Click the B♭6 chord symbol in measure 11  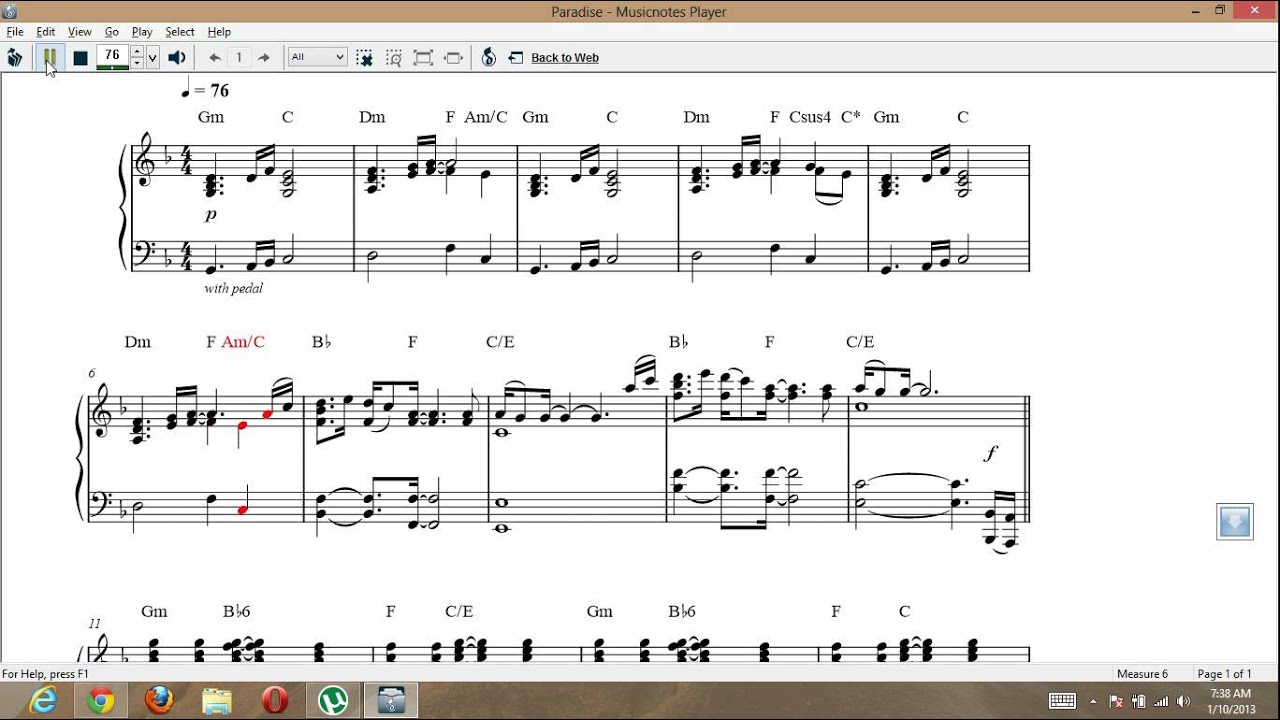(236, 612)
